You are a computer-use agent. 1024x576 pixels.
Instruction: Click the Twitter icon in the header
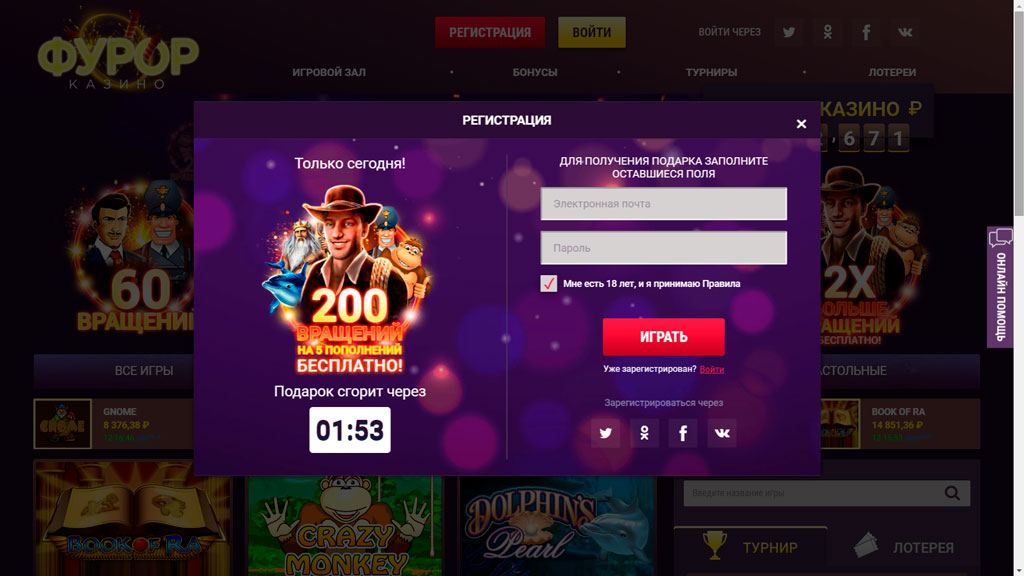coord(789,32)
